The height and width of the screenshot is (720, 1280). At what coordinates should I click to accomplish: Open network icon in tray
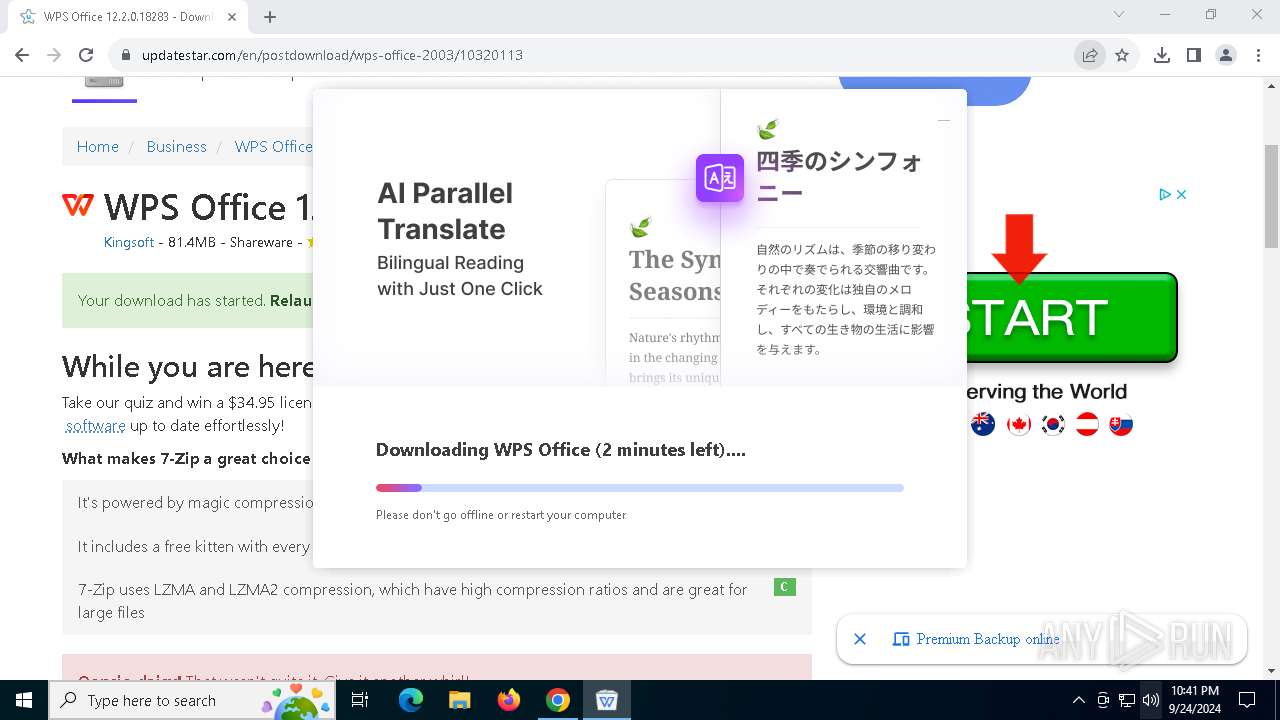click(x=1127, y=700)
